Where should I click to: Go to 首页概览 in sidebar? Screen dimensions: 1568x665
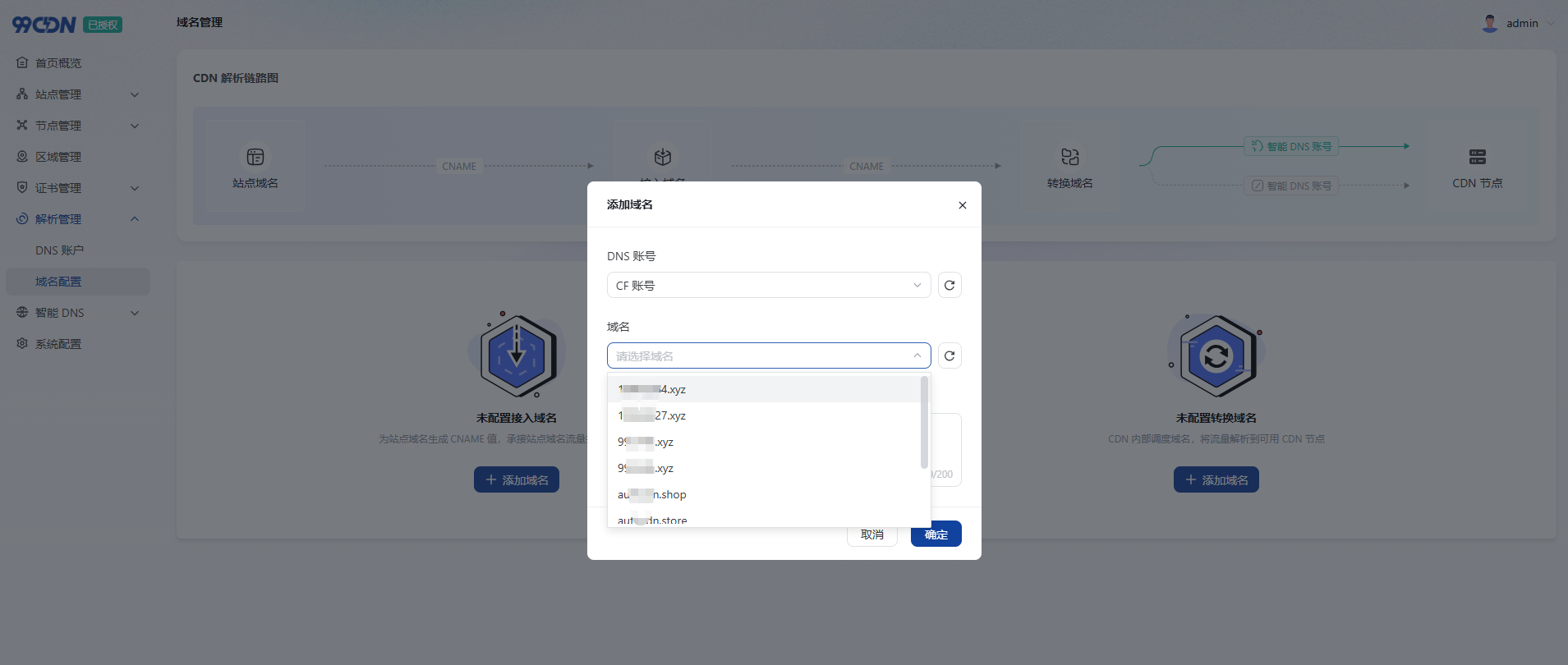57,63
